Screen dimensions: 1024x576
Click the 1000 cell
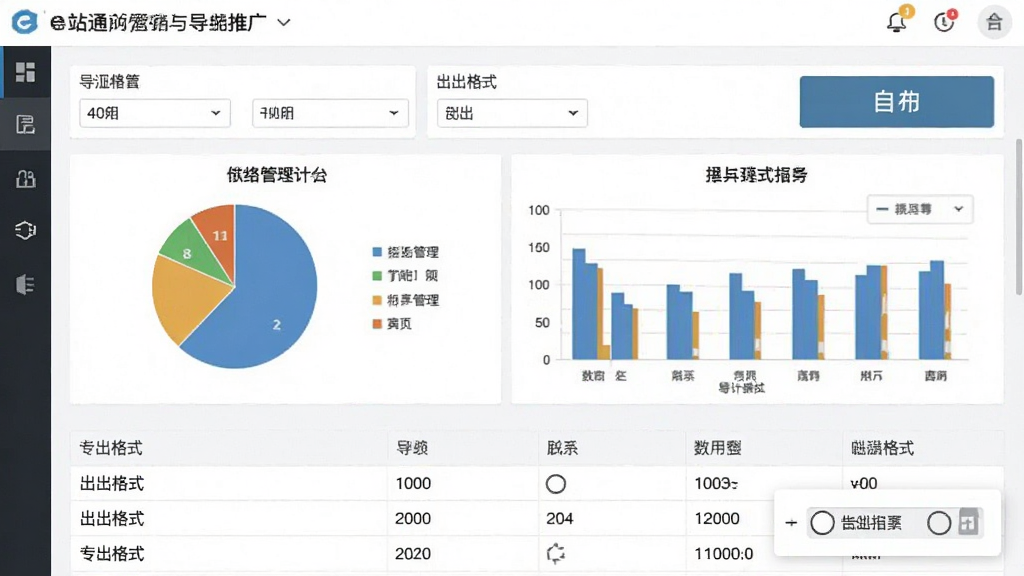coord(413,483)
